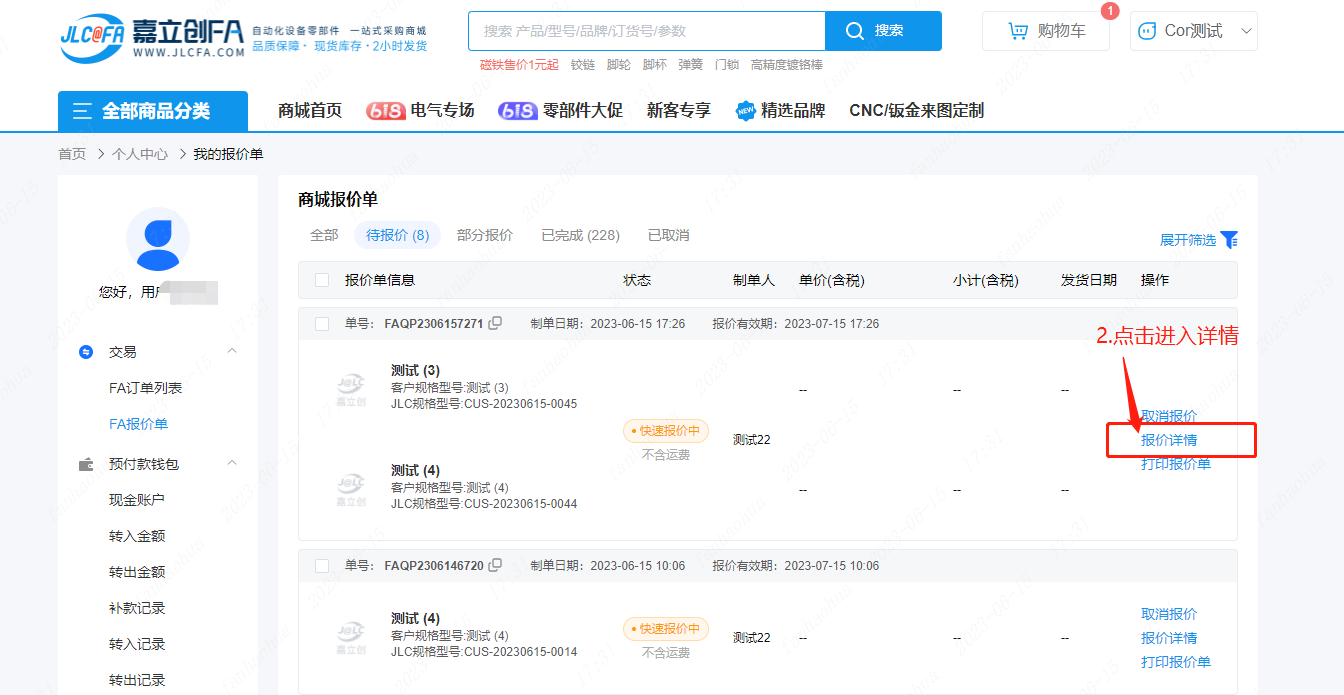Check the box for order FAQP2306157271
The width and height of the screenshot is (1344, 695).
point(322,324)
